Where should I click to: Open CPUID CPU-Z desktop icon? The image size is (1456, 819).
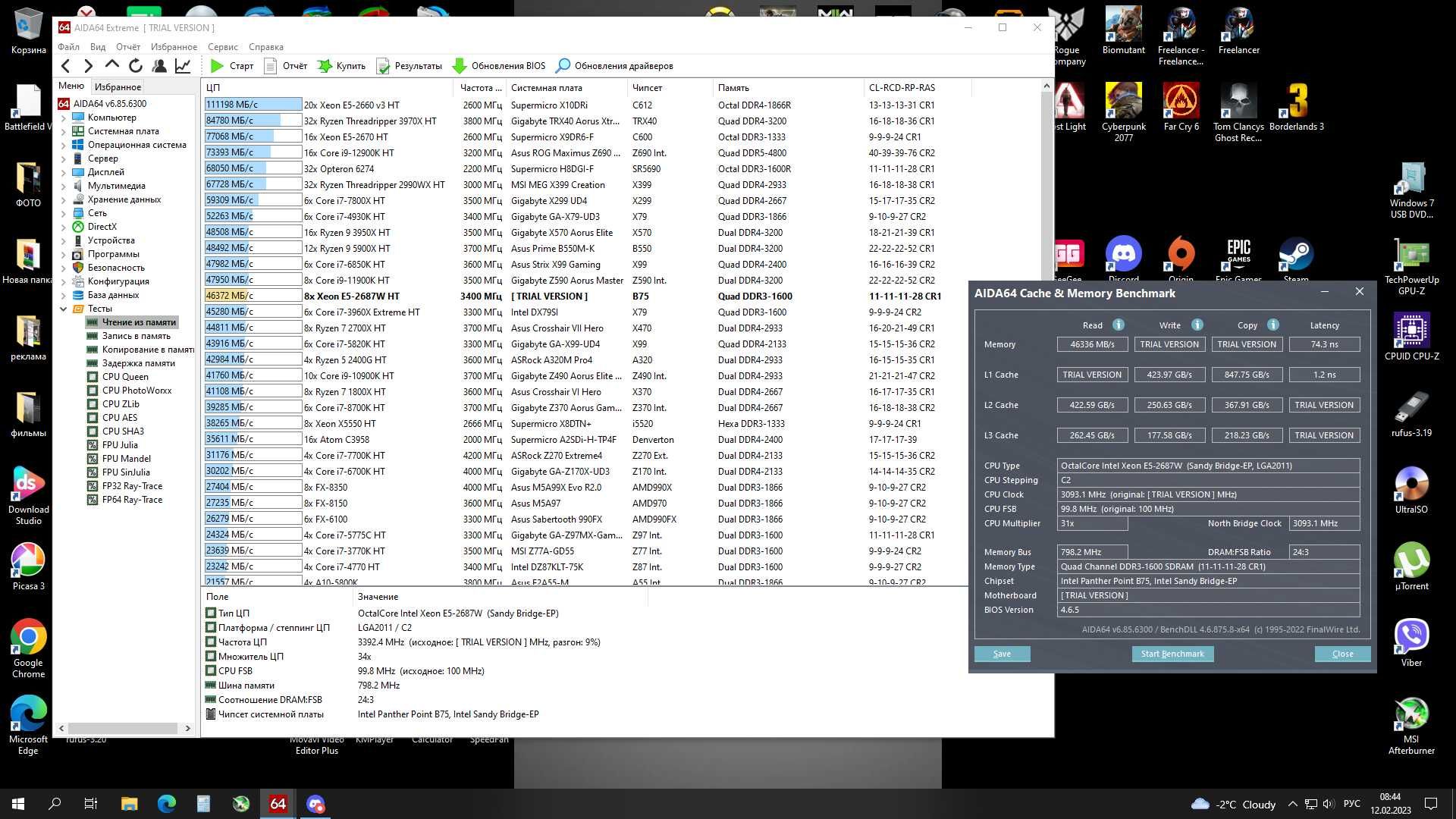tap(1411, 337)
